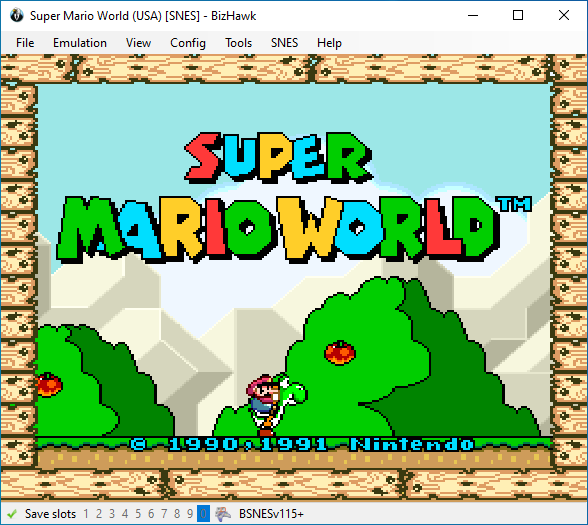Select save slot 1

pyautogui.click(x=86, y=513)
